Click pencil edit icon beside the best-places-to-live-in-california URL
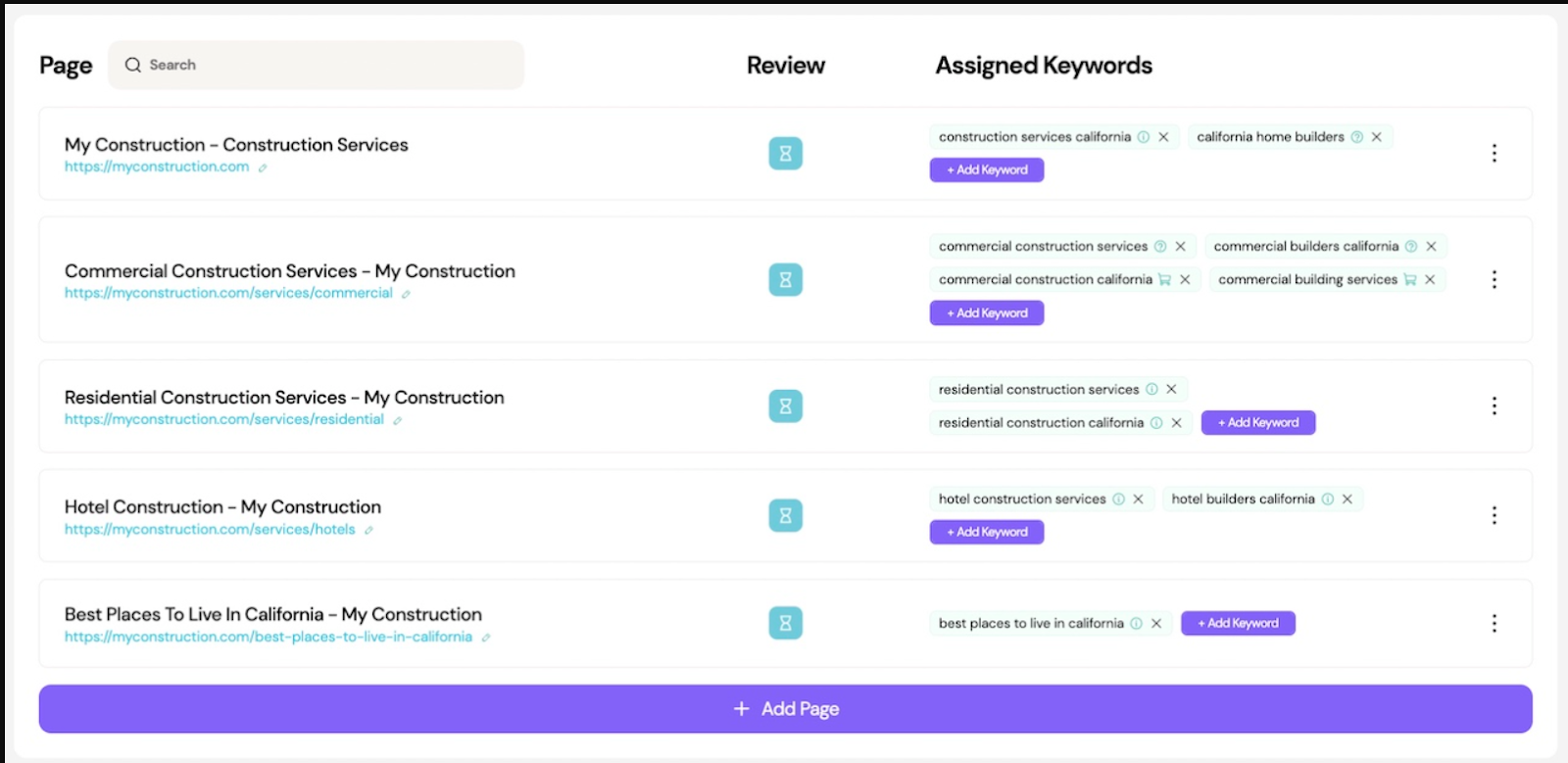This screenshot has height=763, width=1568. [485, 638]
